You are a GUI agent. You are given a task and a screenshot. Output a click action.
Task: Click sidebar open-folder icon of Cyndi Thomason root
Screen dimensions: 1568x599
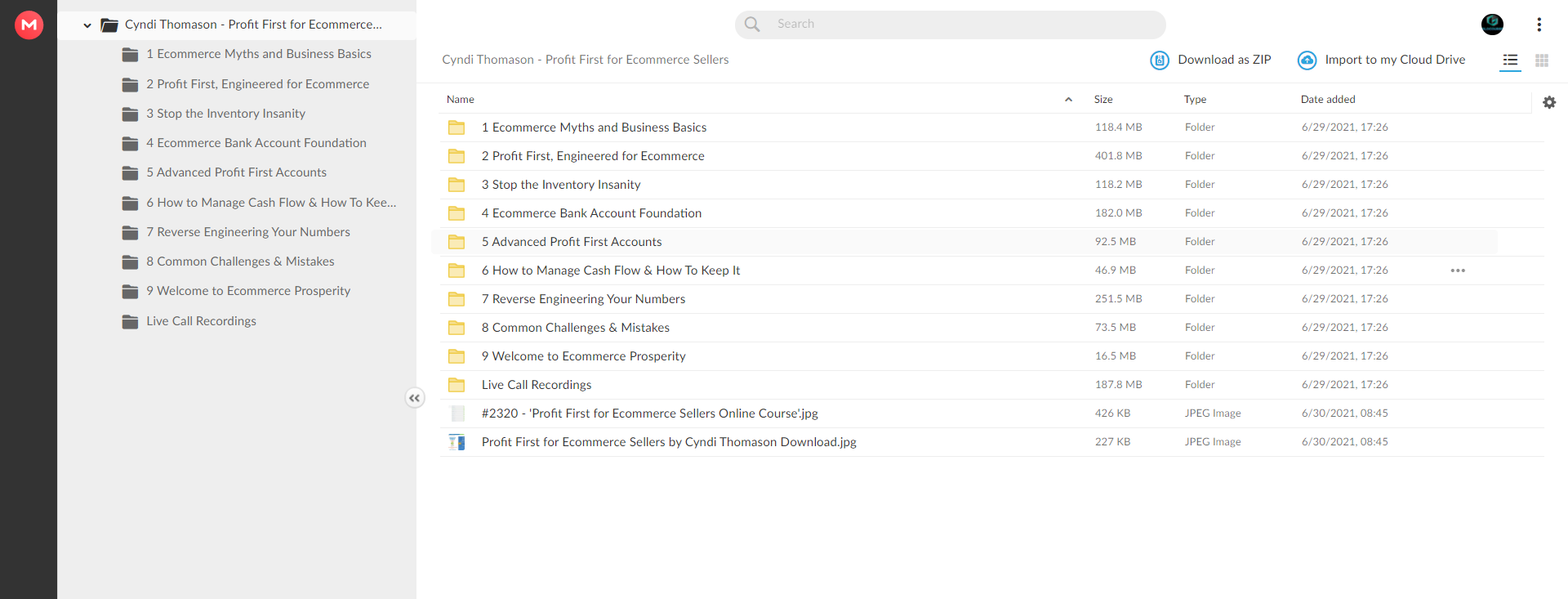click(x=109, y=25)
